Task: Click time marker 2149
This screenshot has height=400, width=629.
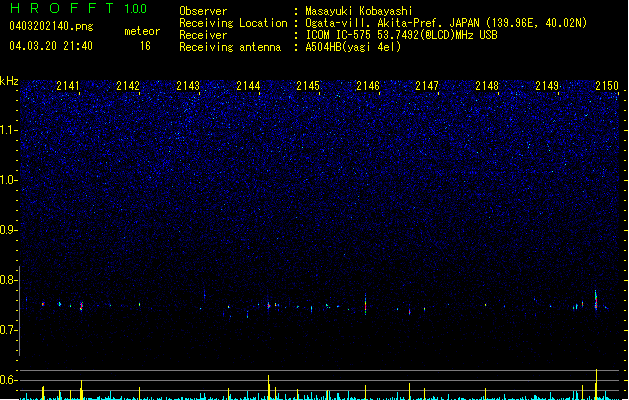Action: pos(547,85)
